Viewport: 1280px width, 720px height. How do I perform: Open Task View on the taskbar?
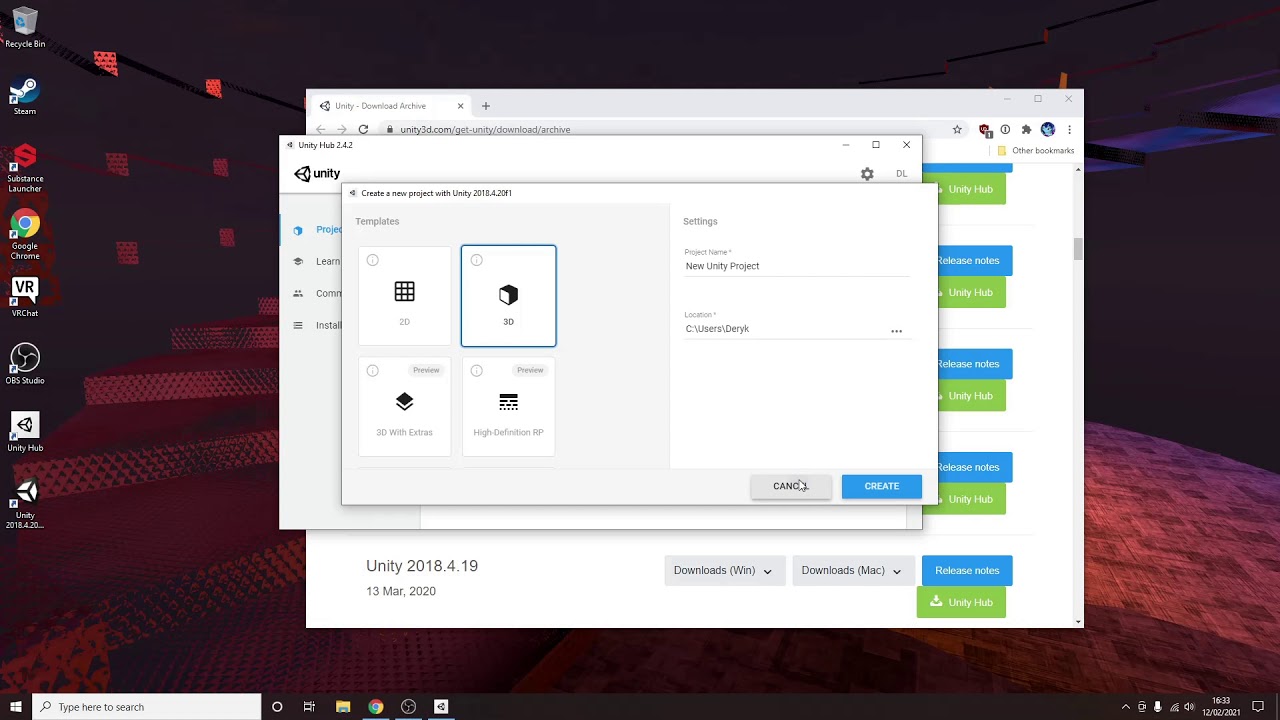tap(309, 707)
